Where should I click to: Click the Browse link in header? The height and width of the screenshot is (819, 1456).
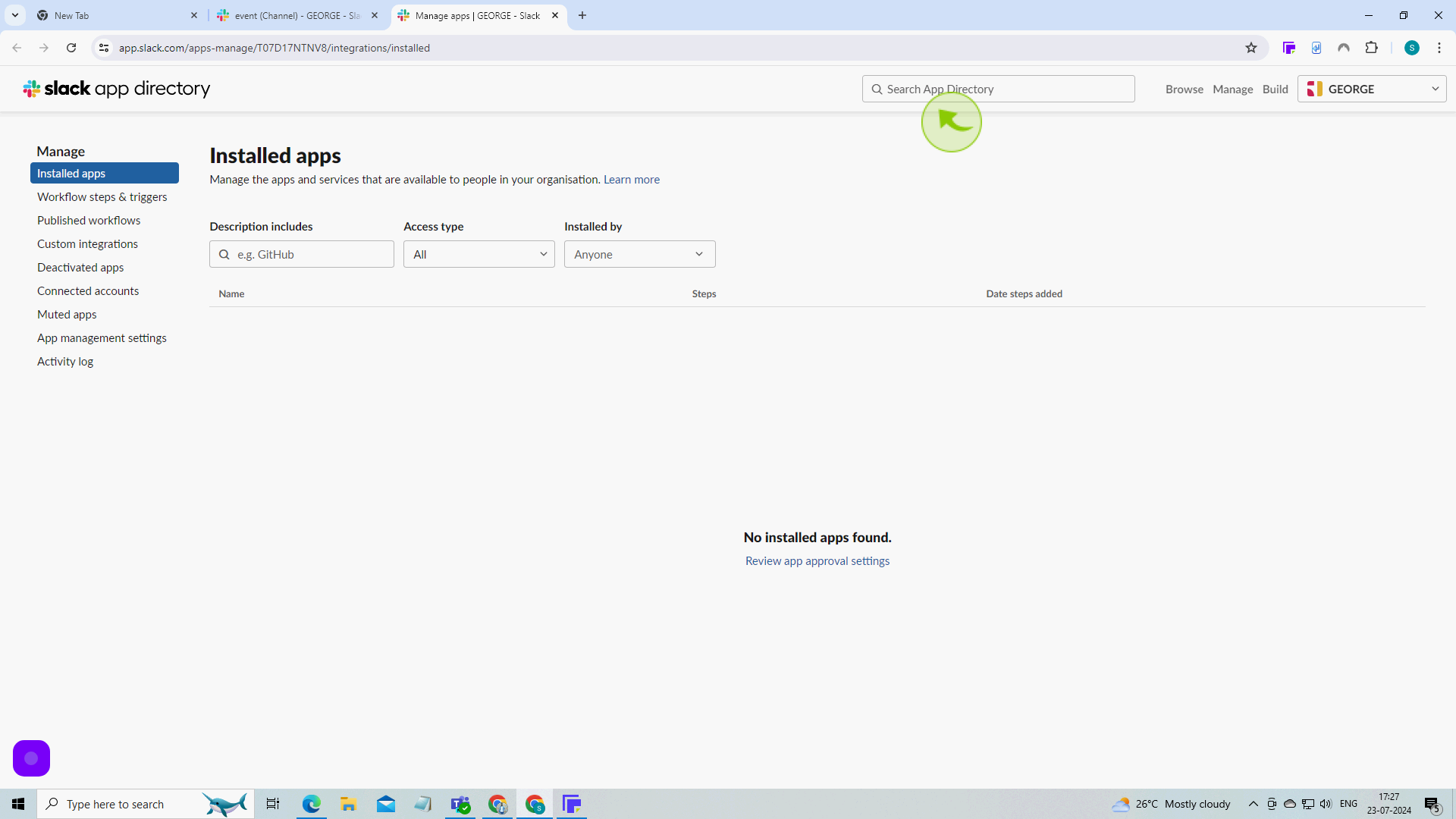pos(1185,89)
